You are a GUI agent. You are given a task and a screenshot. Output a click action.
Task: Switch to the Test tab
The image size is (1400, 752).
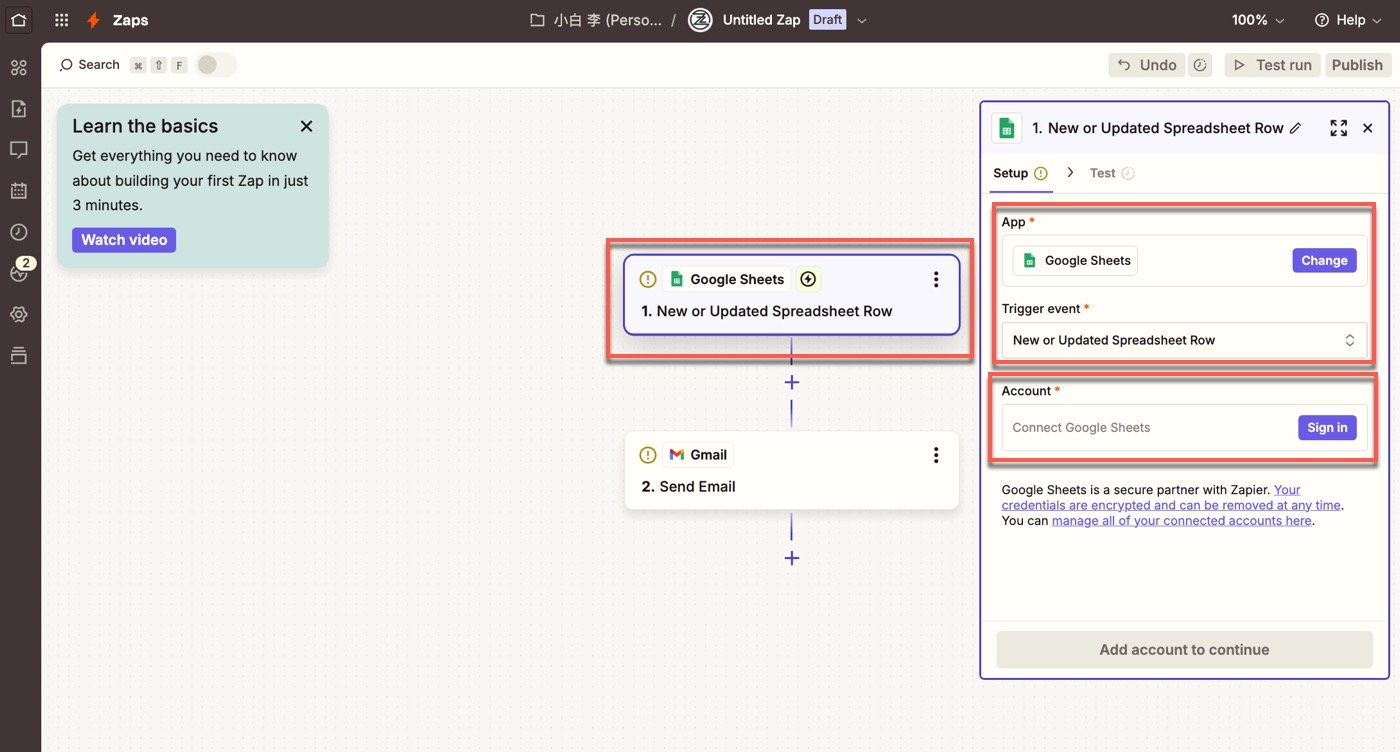click(x=1112, y=173)
